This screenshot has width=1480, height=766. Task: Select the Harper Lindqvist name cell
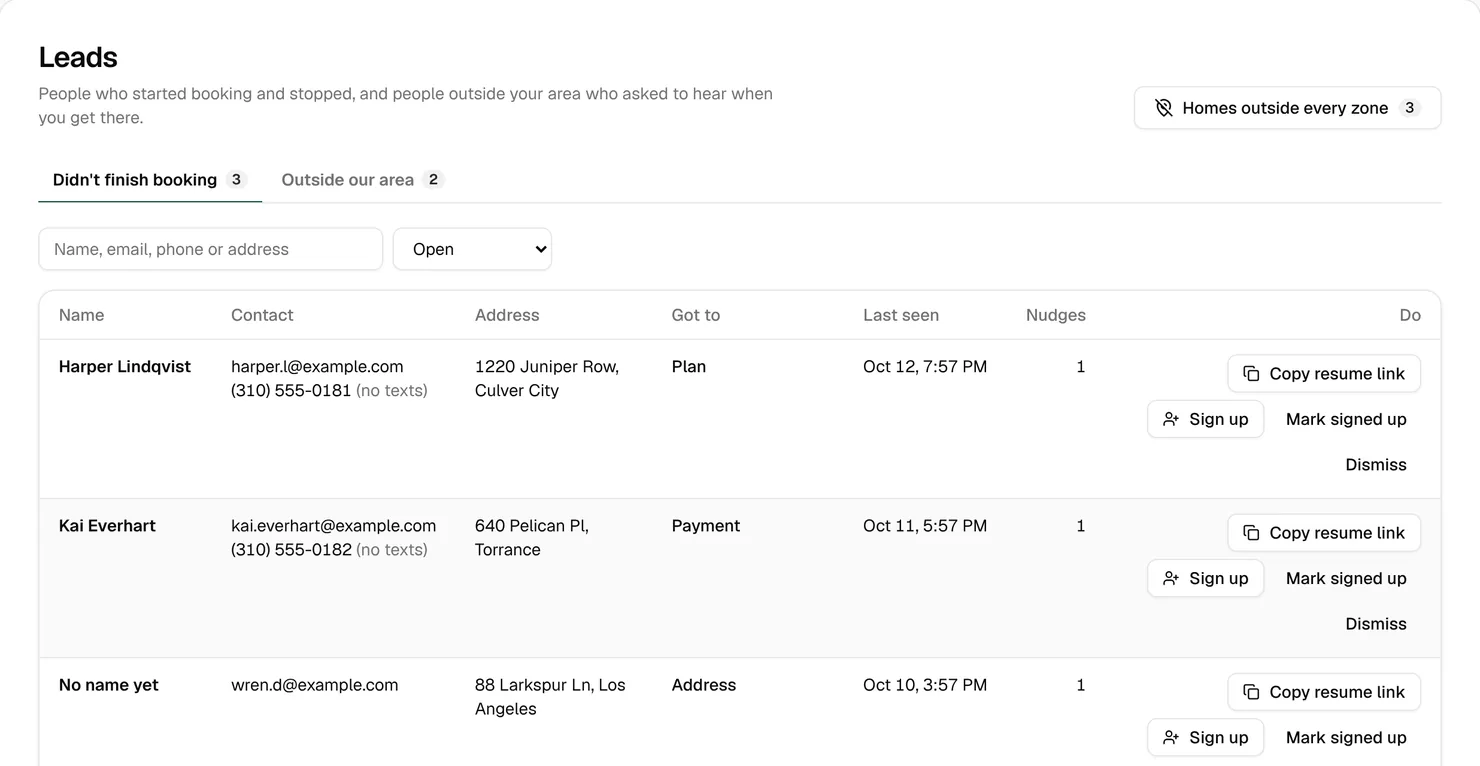click(125, 367)
